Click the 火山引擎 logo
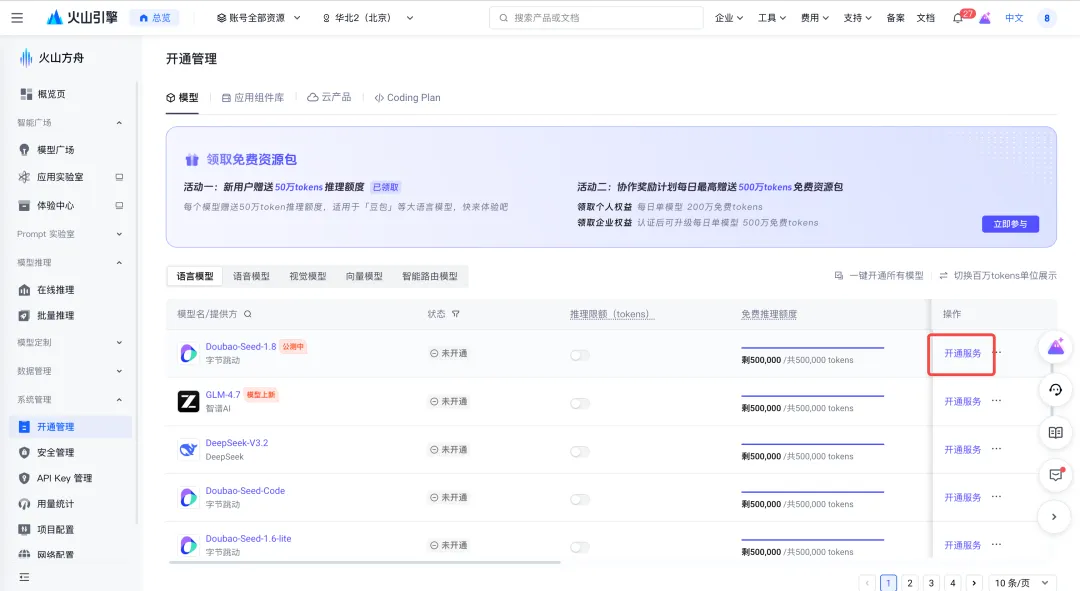 coord(82,18)
